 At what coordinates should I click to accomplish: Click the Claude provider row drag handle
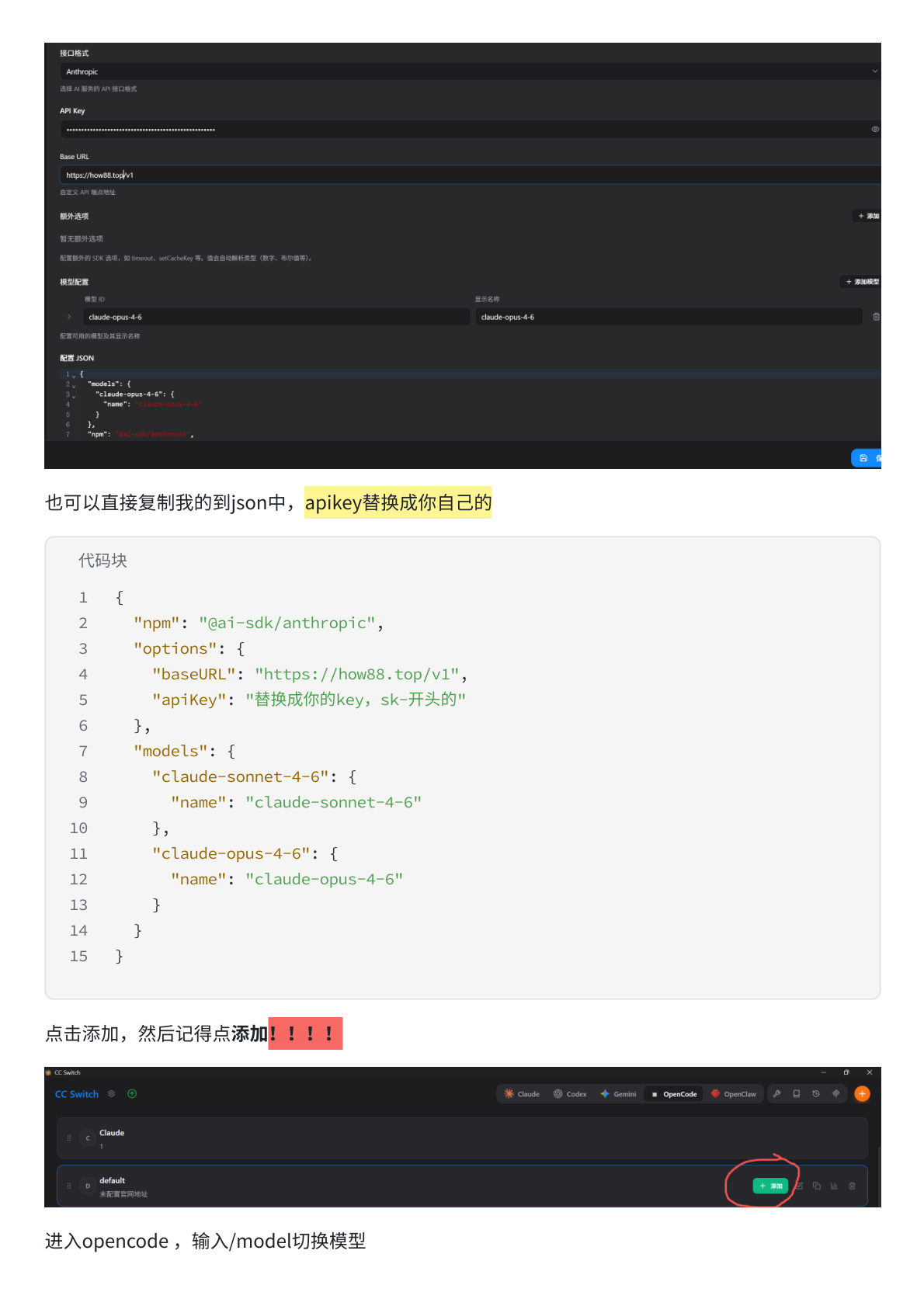[x=69, y=1138]
